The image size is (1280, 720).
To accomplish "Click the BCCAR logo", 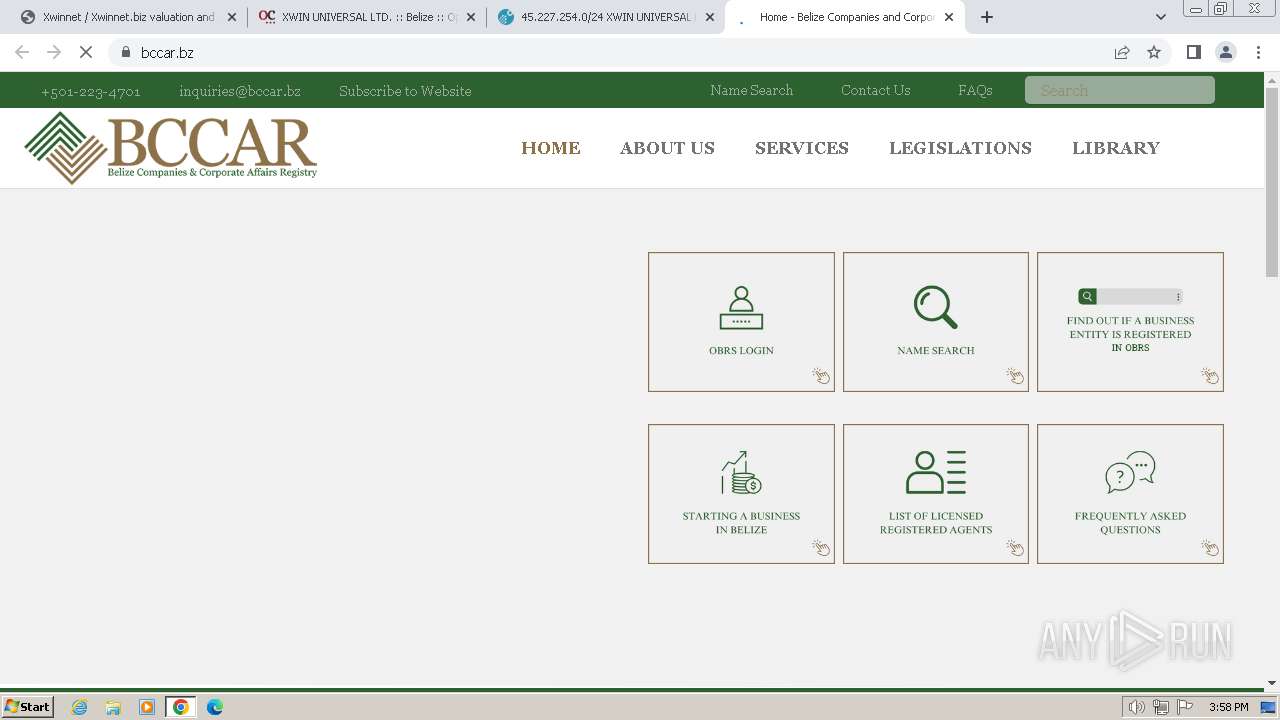I will click(x=171, y=148).
